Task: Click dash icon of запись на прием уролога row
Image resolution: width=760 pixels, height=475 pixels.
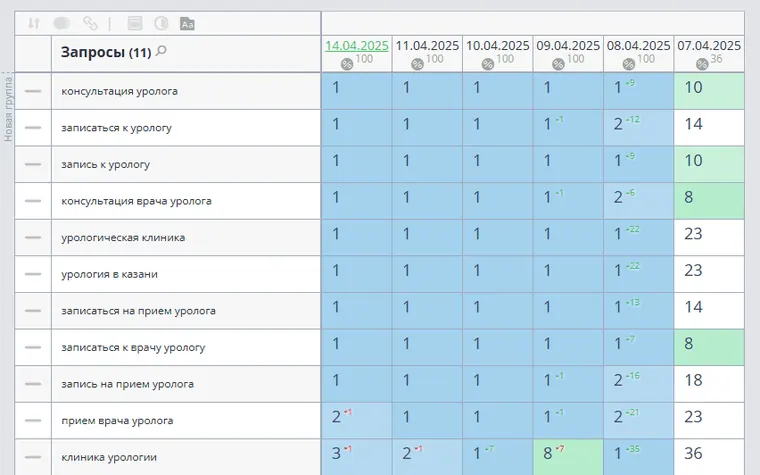Action: [33, 384]
